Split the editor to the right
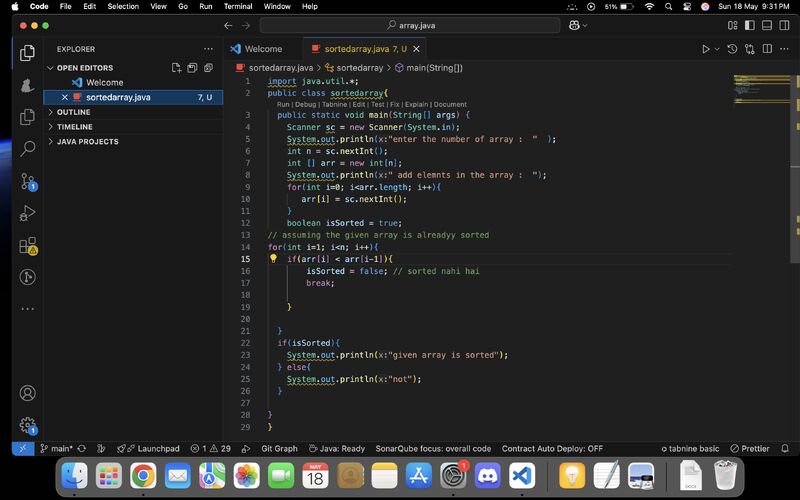The image size is (800, 500). coord(765,48)
